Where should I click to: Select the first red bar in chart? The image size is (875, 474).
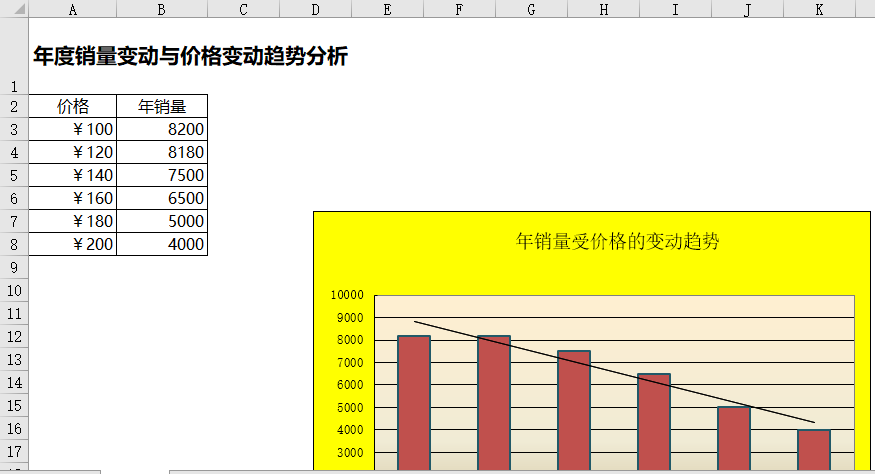[414, 400]
